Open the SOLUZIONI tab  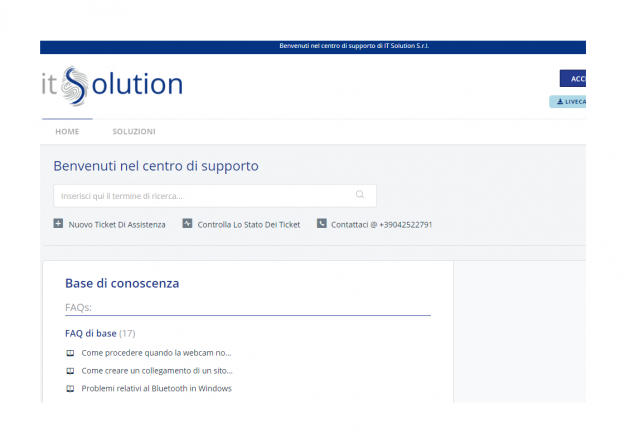[x=134, y=132]
